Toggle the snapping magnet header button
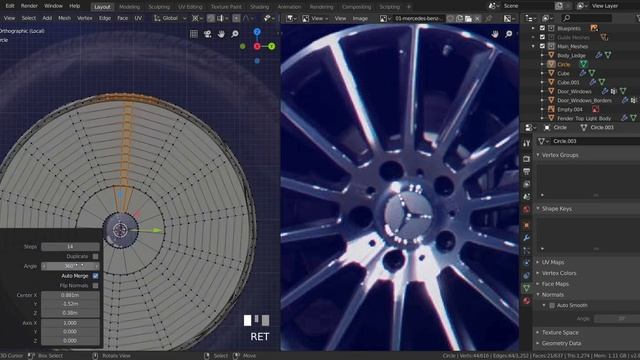The width and height of the screenshot is (640, 360). 211,18
